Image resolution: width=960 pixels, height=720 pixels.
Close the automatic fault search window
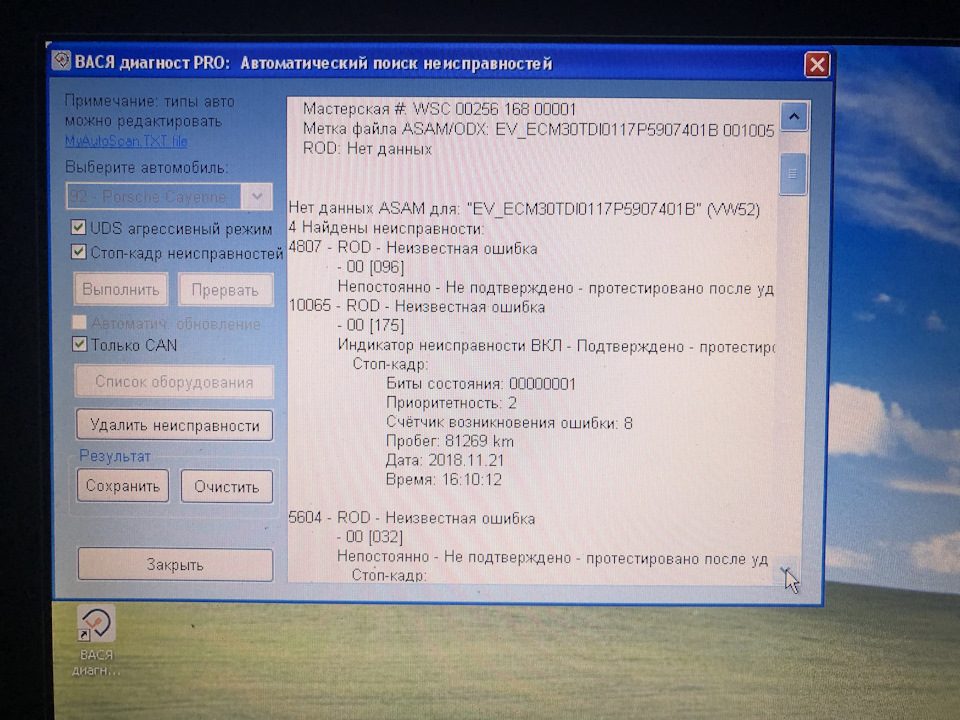click(x=817, y=64)
